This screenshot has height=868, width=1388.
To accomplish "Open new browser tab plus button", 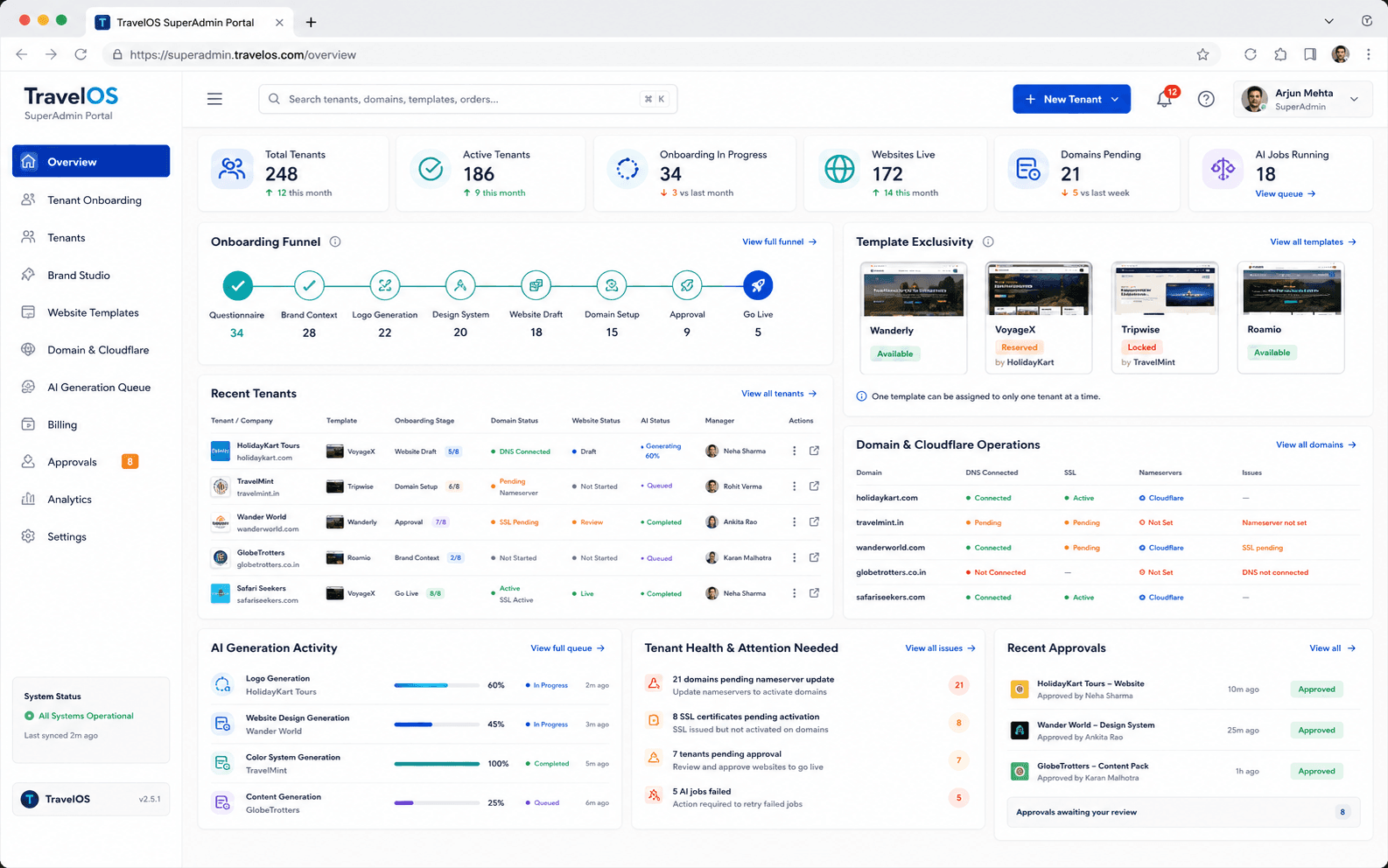I will coord(311,22).
